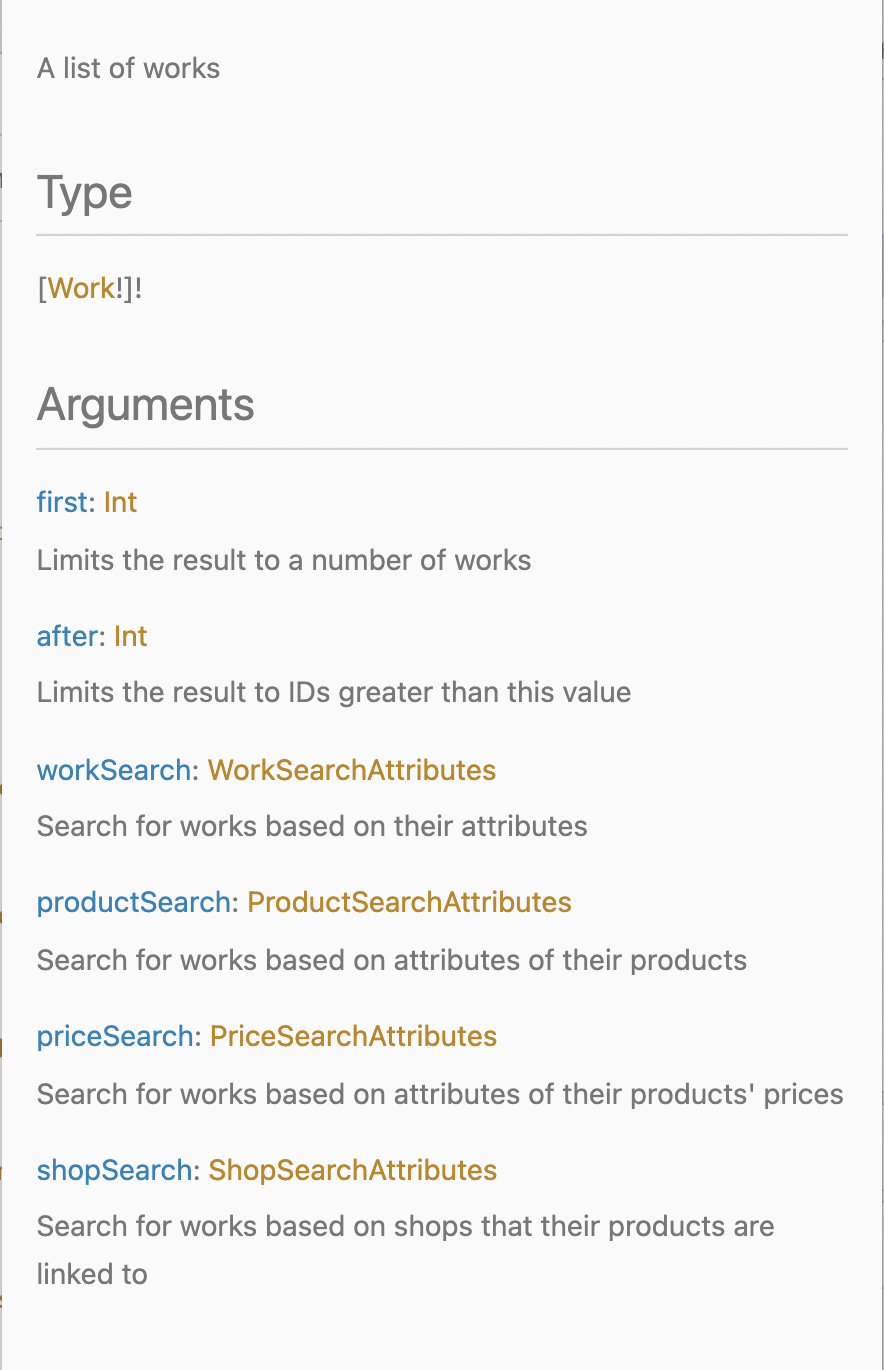This screenshot has width=884, height=1370.
Task: Open WorkSearchAttributes type definition
Action: (x=351, y=770)
